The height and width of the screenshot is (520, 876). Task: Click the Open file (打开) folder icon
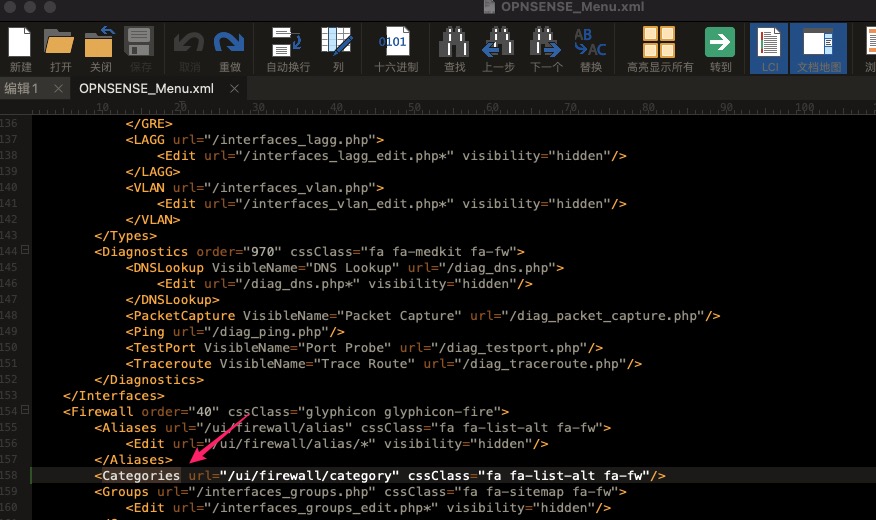click(x=60, y=44)
